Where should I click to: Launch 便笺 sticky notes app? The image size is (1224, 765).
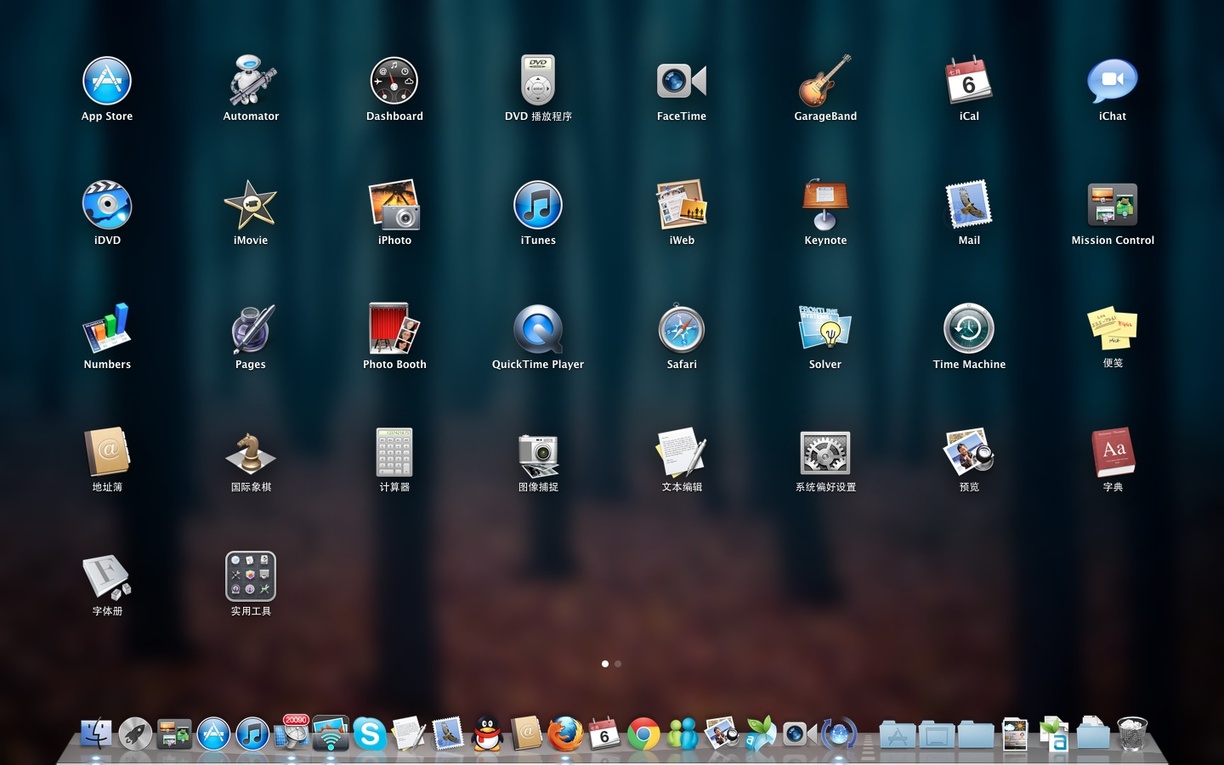(x=1113, y=327)
